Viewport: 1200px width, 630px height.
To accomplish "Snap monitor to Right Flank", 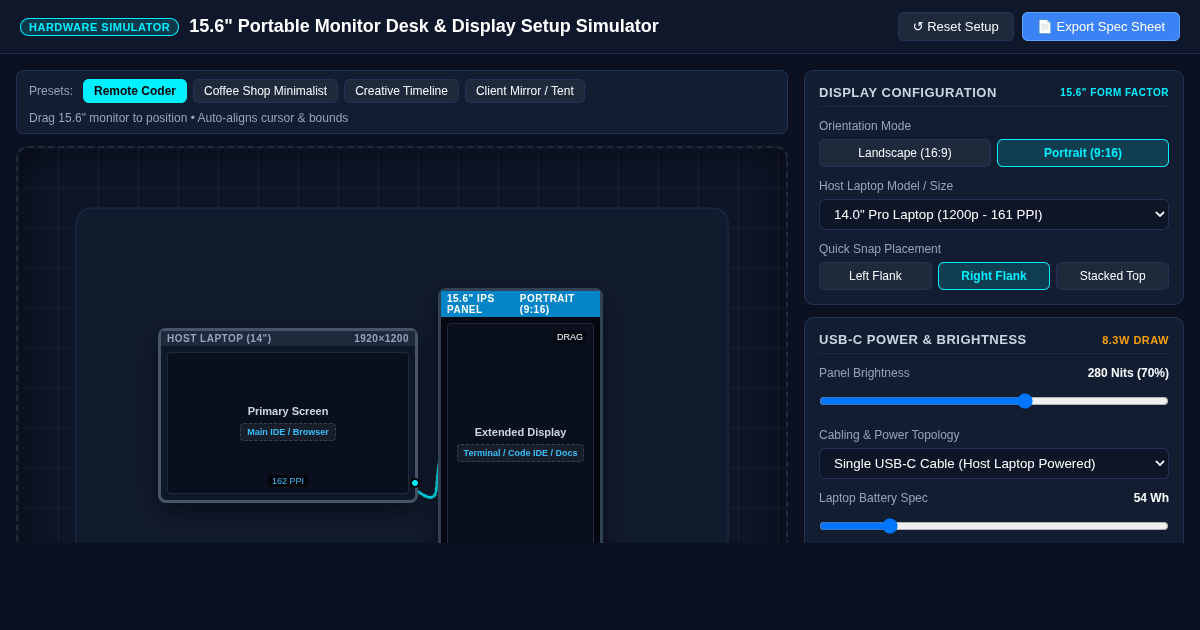I will [x=994, y=276].
